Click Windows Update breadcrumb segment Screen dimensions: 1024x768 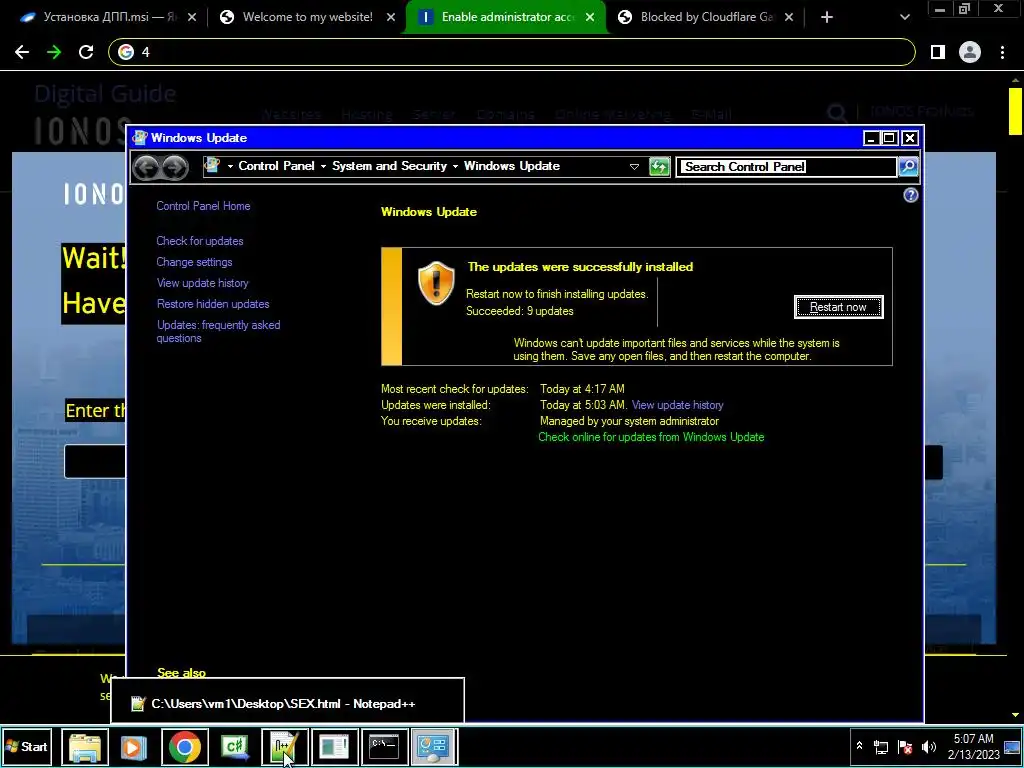(511, 166)
